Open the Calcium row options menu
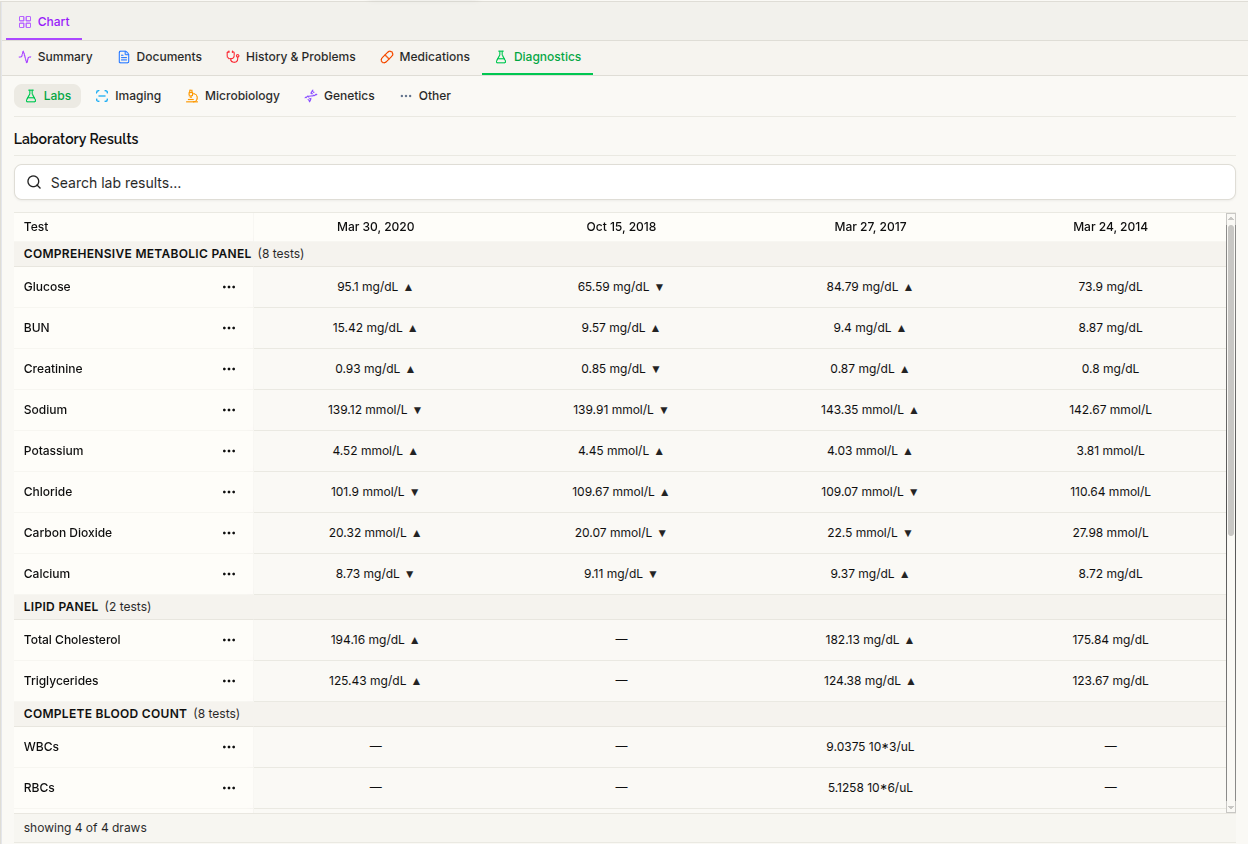Viewport: 1248px width, 844px height. click(229, 574)
